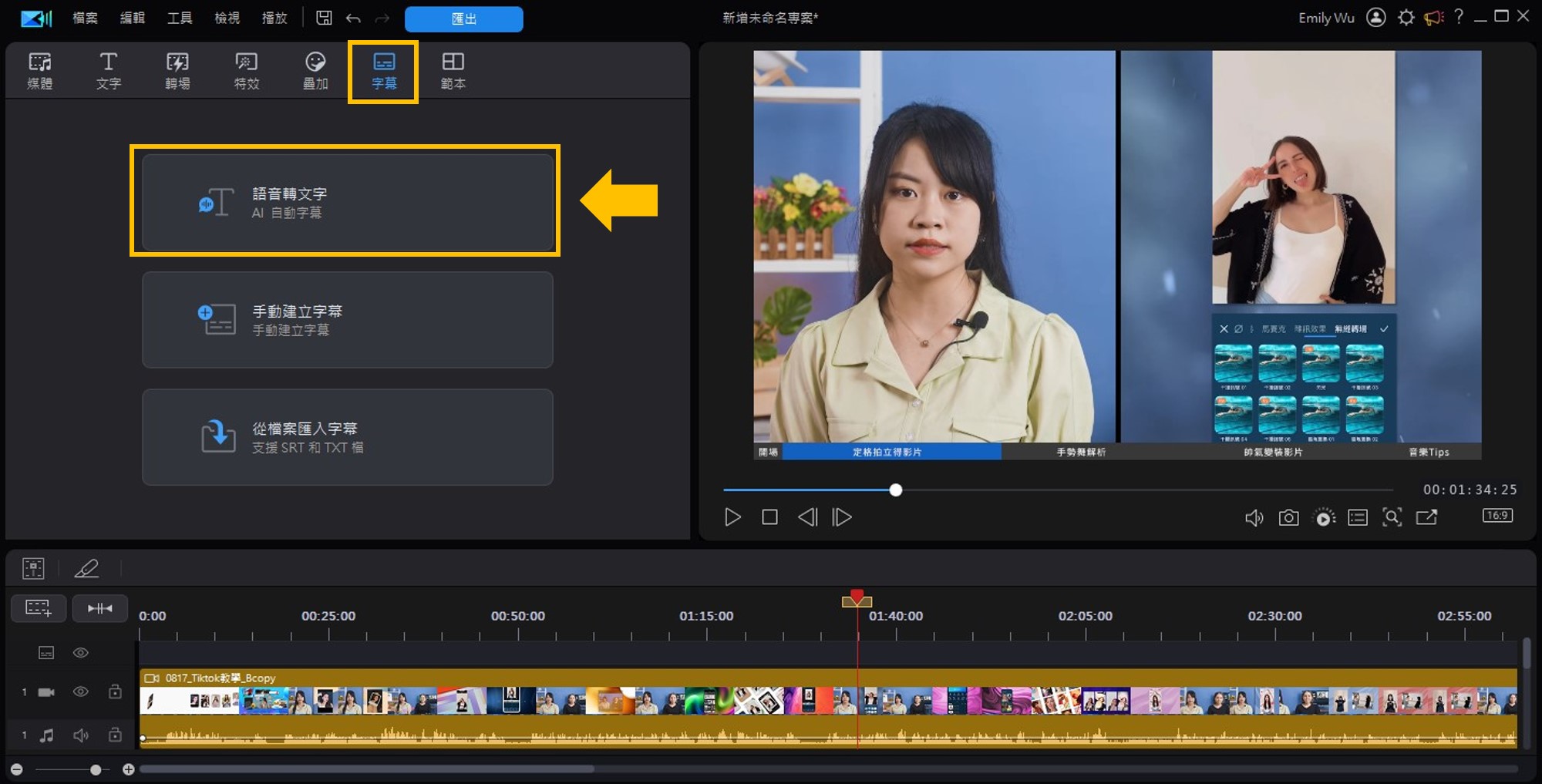Mute audio track 1

pos(81,735)
